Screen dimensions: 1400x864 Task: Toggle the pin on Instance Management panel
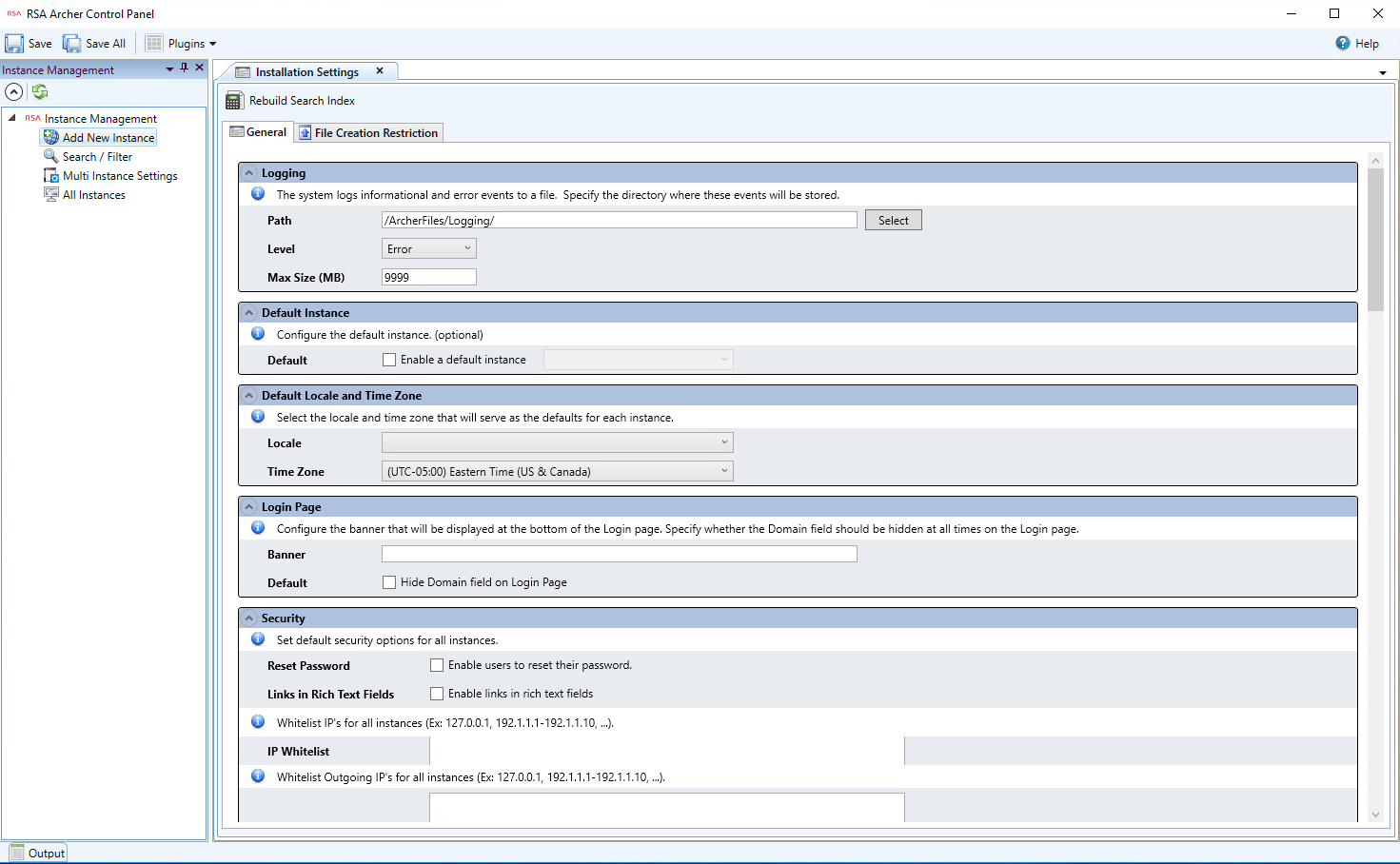[x=185, y=68]
